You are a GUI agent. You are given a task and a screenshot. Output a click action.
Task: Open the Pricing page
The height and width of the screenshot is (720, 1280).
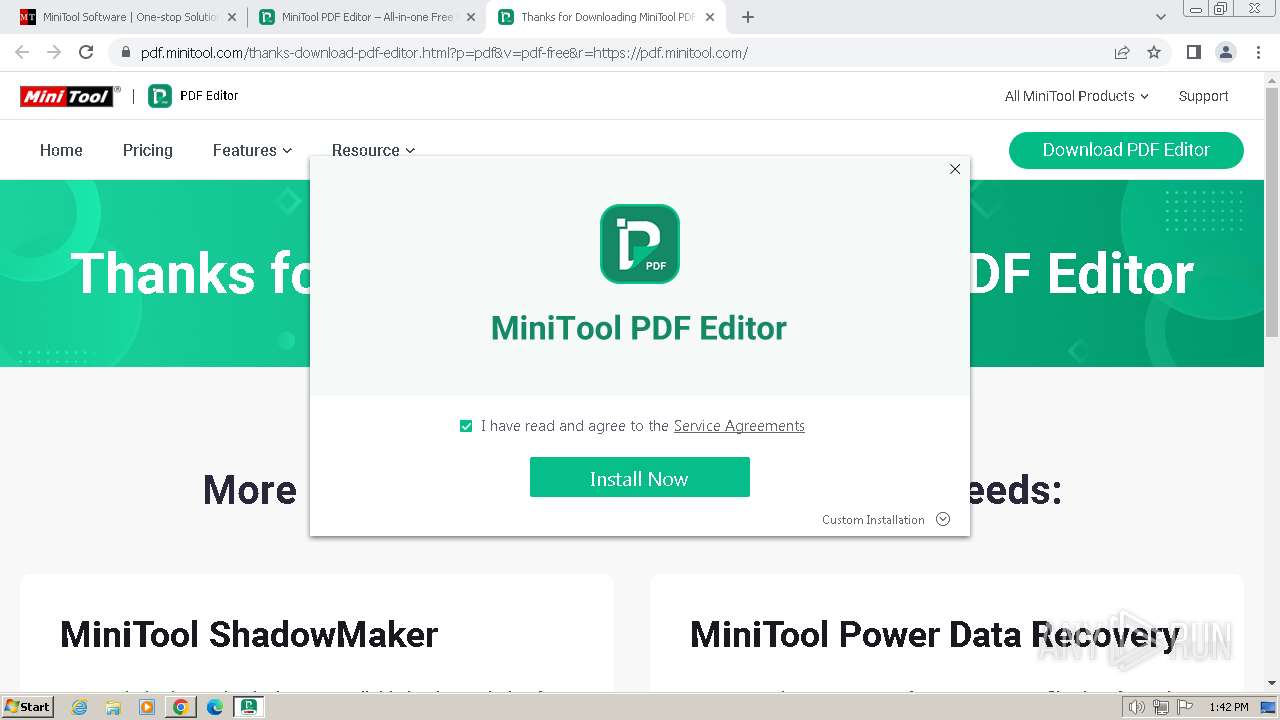point(148,150)
